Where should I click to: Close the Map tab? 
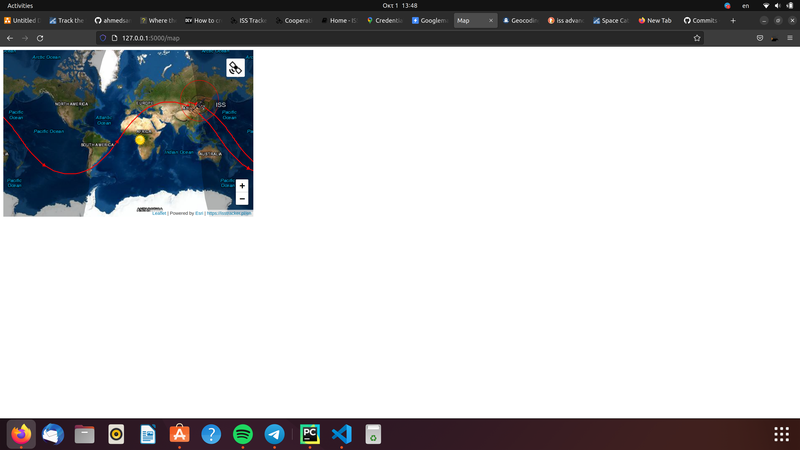pos(491,20)
